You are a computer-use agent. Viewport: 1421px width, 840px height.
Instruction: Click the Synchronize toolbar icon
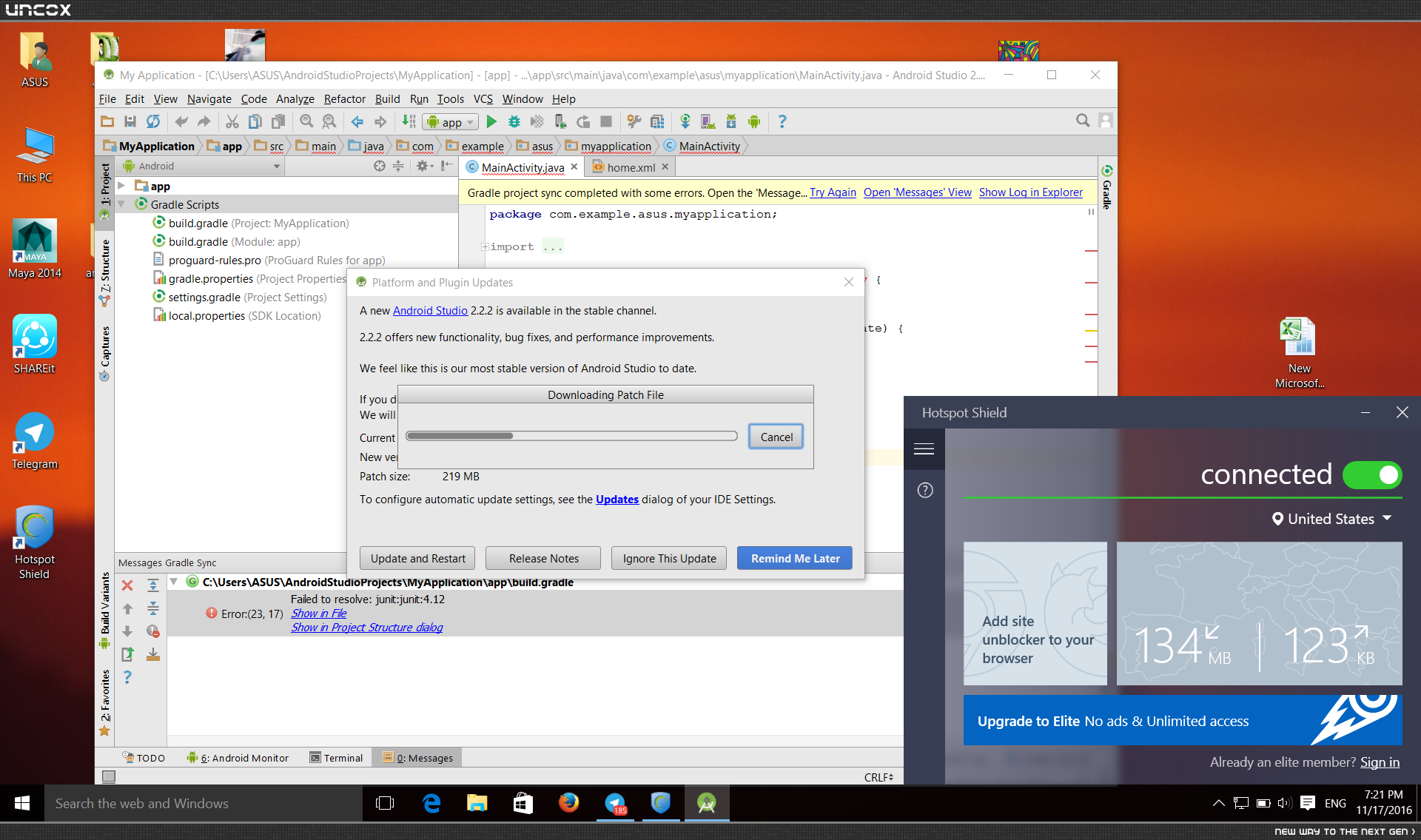tap(153, 121)
